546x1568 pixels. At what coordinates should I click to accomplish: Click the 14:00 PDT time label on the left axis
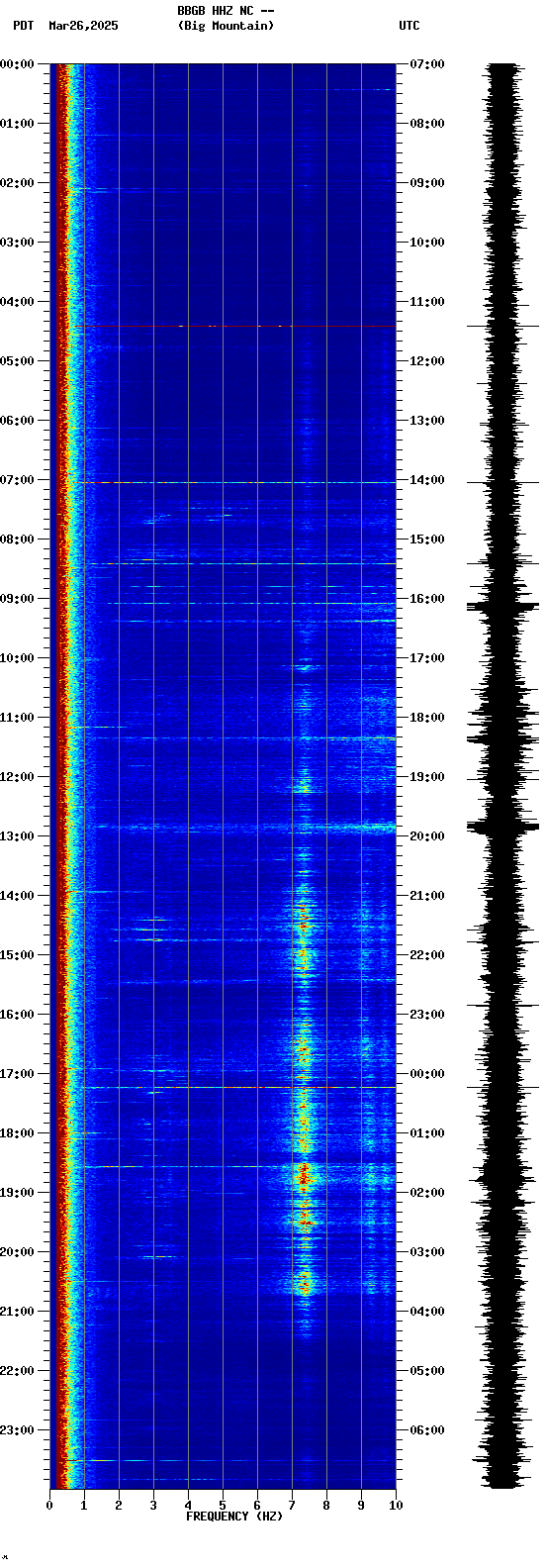click(17, 896)
